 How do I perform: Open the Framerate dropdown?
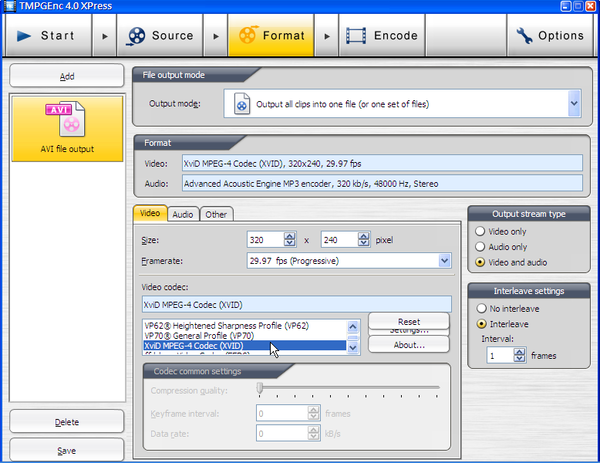point(444,261)
